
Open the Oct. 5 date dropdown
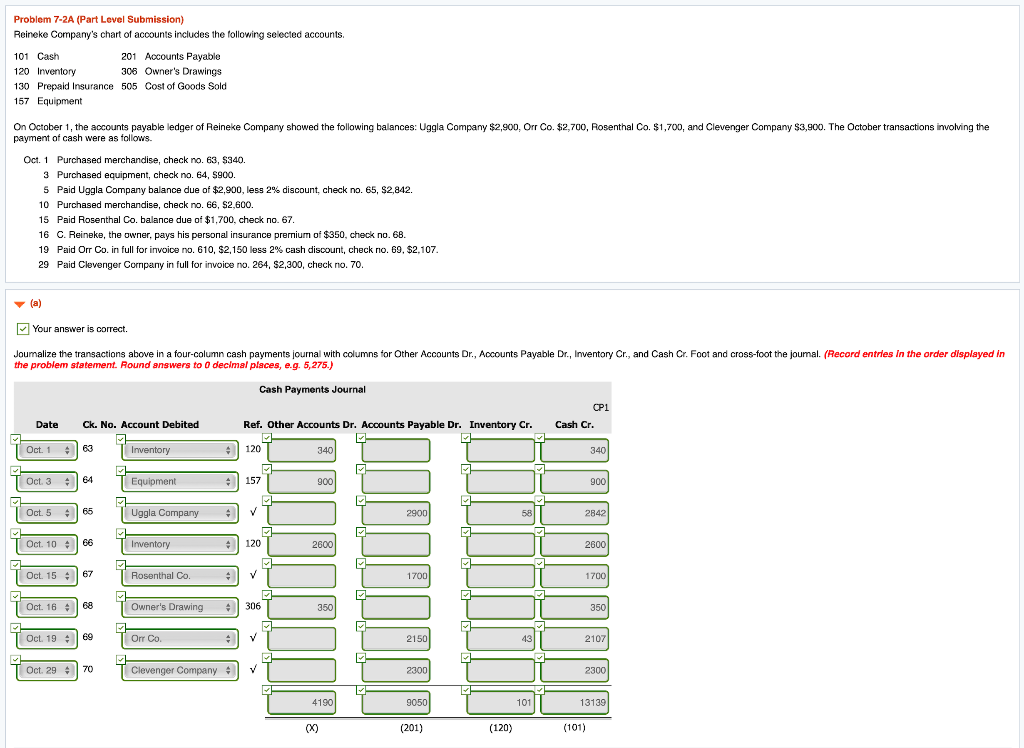click(47, 512)
